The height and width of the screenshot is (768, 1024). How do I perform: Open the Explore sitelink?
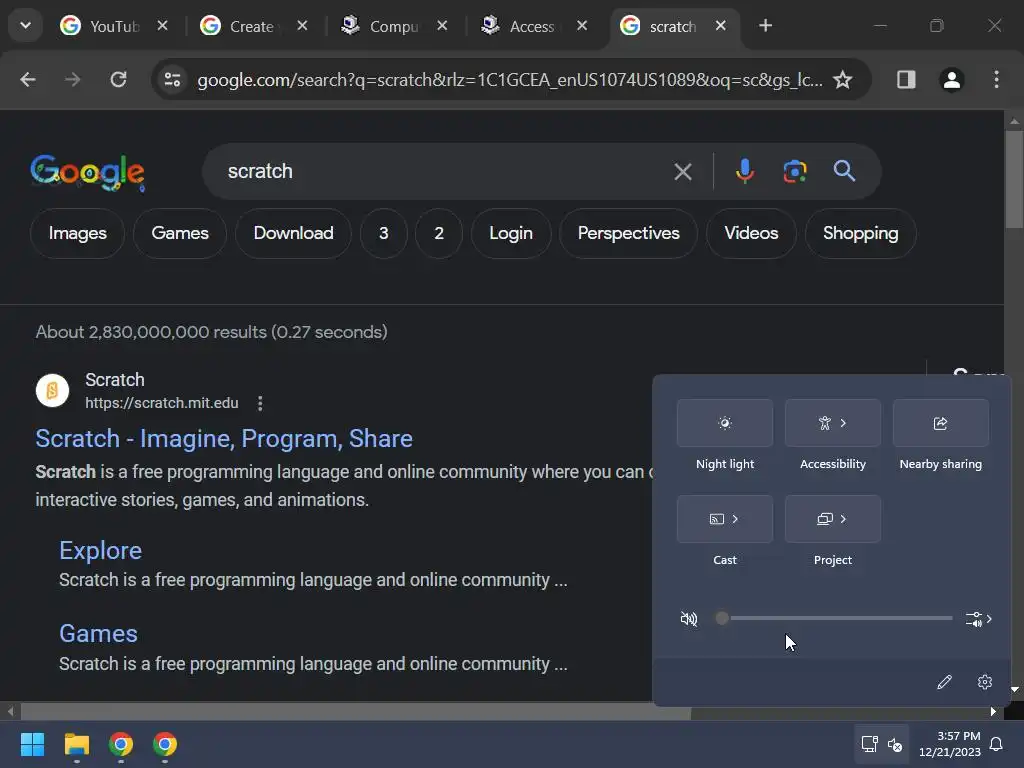coord(101,551)
